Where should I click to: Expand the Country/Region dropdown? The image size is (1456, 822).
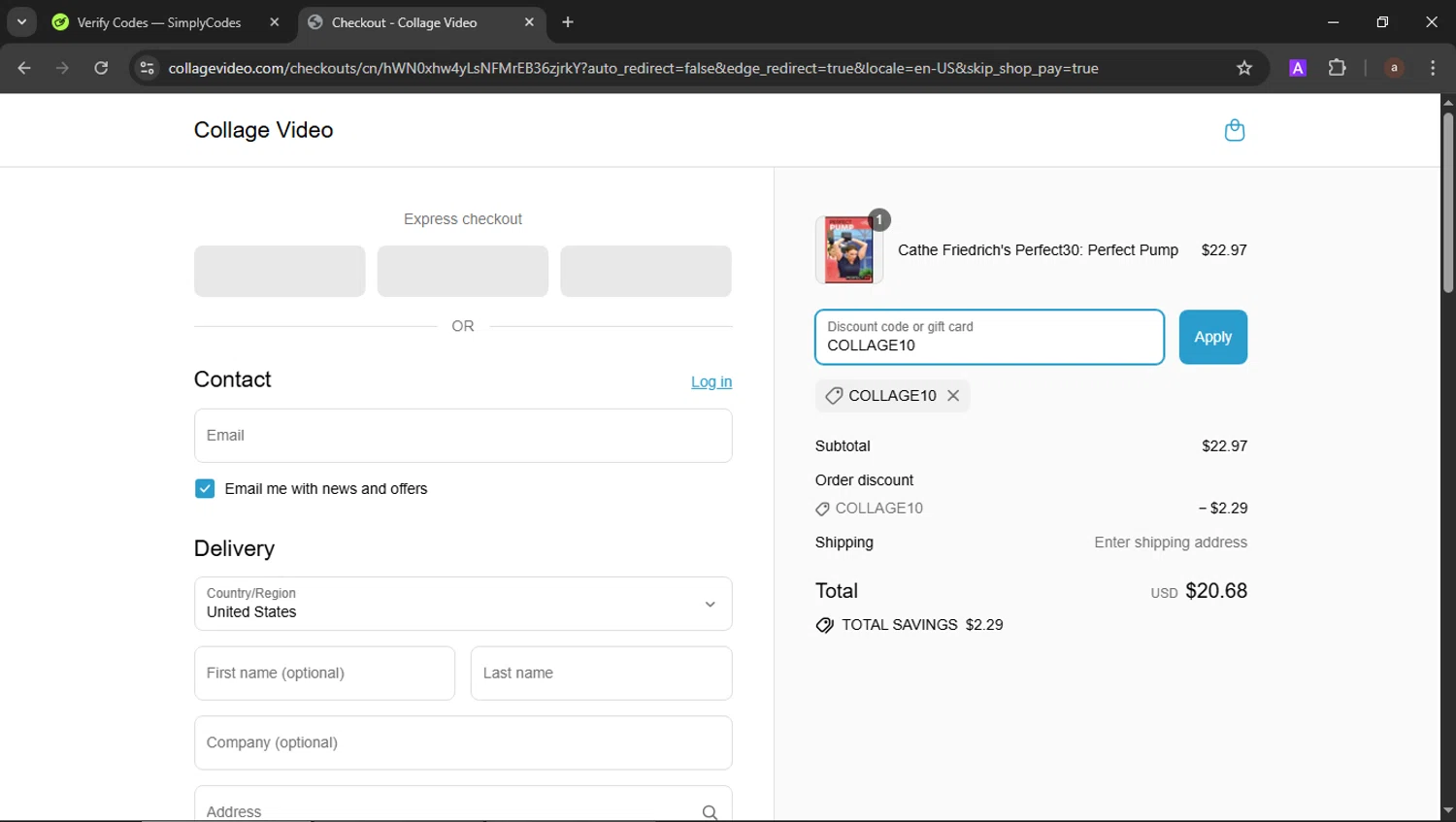463,604
